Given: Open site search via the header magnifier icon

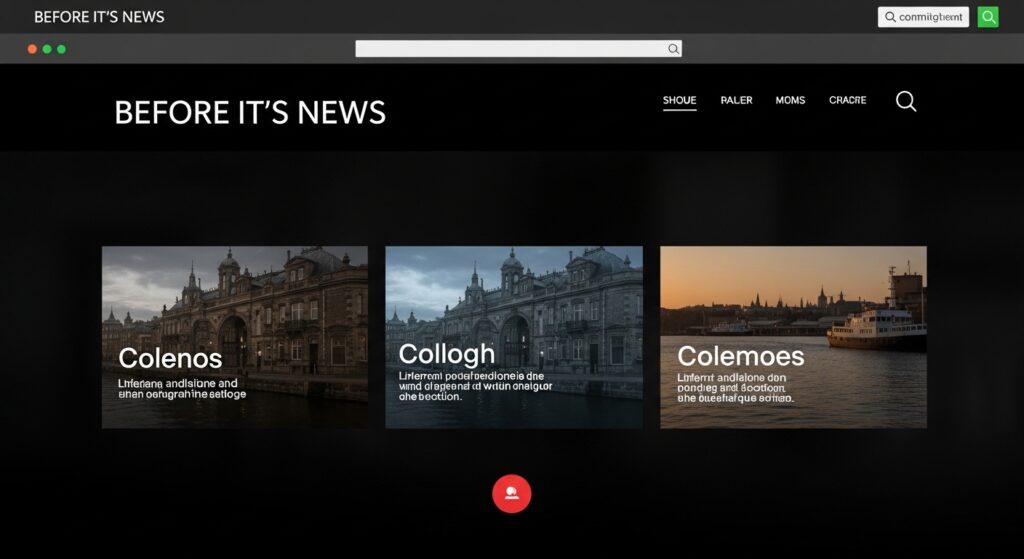Looking at the screenshot, I should [906, 101].
